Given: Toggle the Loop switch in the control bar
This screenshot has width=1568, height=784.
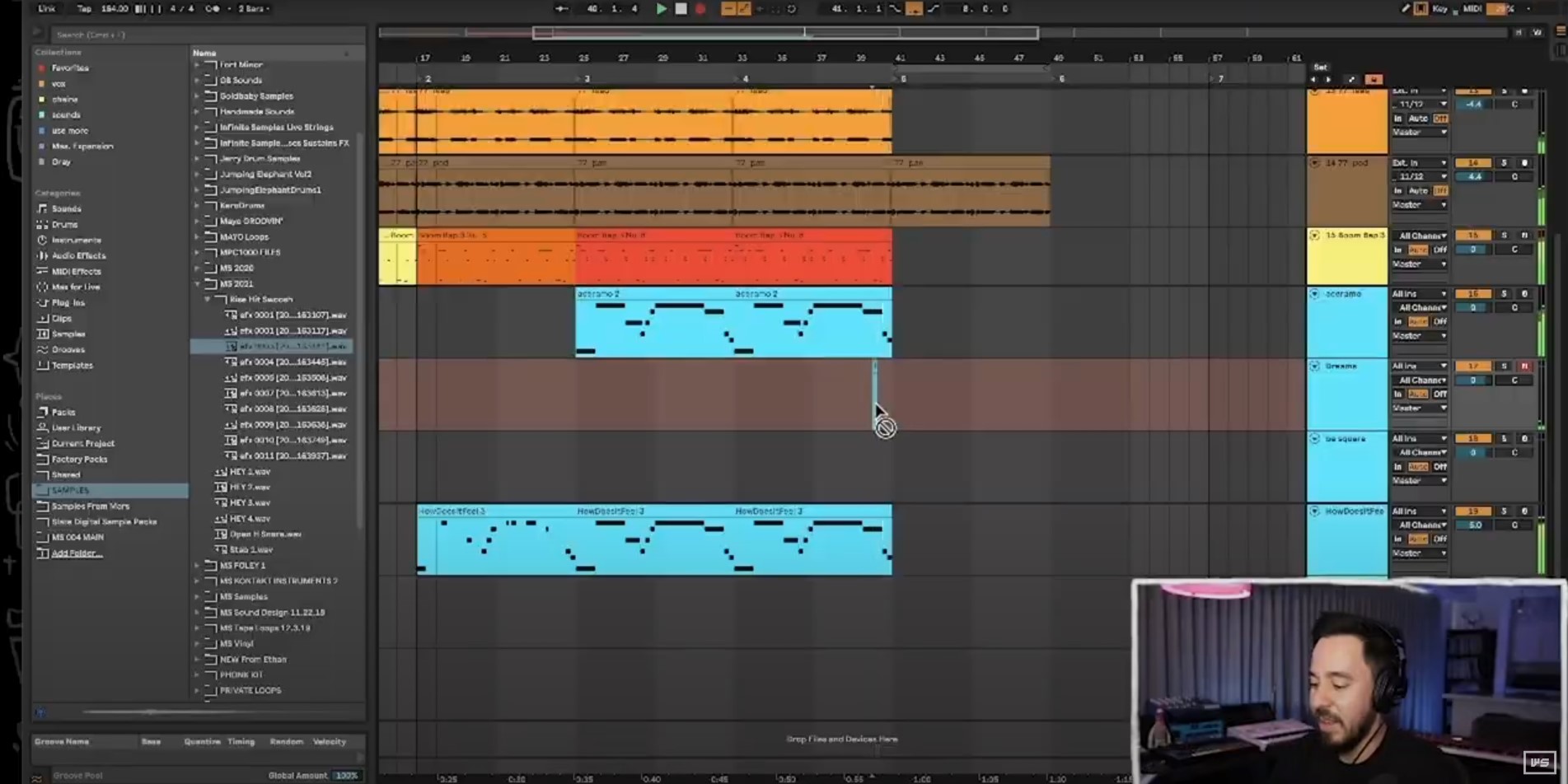Looking at the screenshot, I should (x=914, y=9).
